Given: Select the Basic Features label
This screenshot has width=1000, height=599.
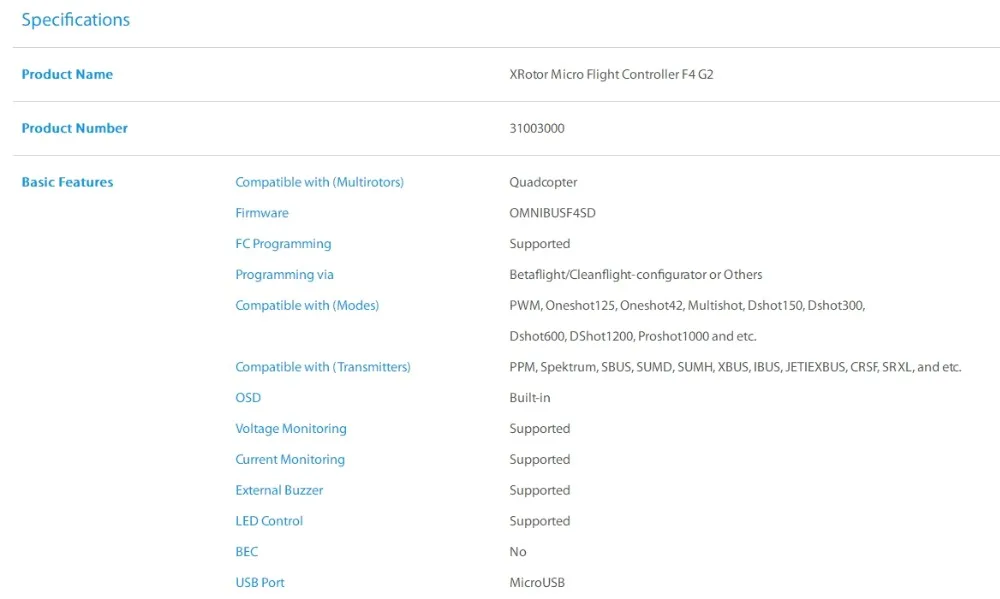Looking at the screenshot, I should (x=67, y=182).
